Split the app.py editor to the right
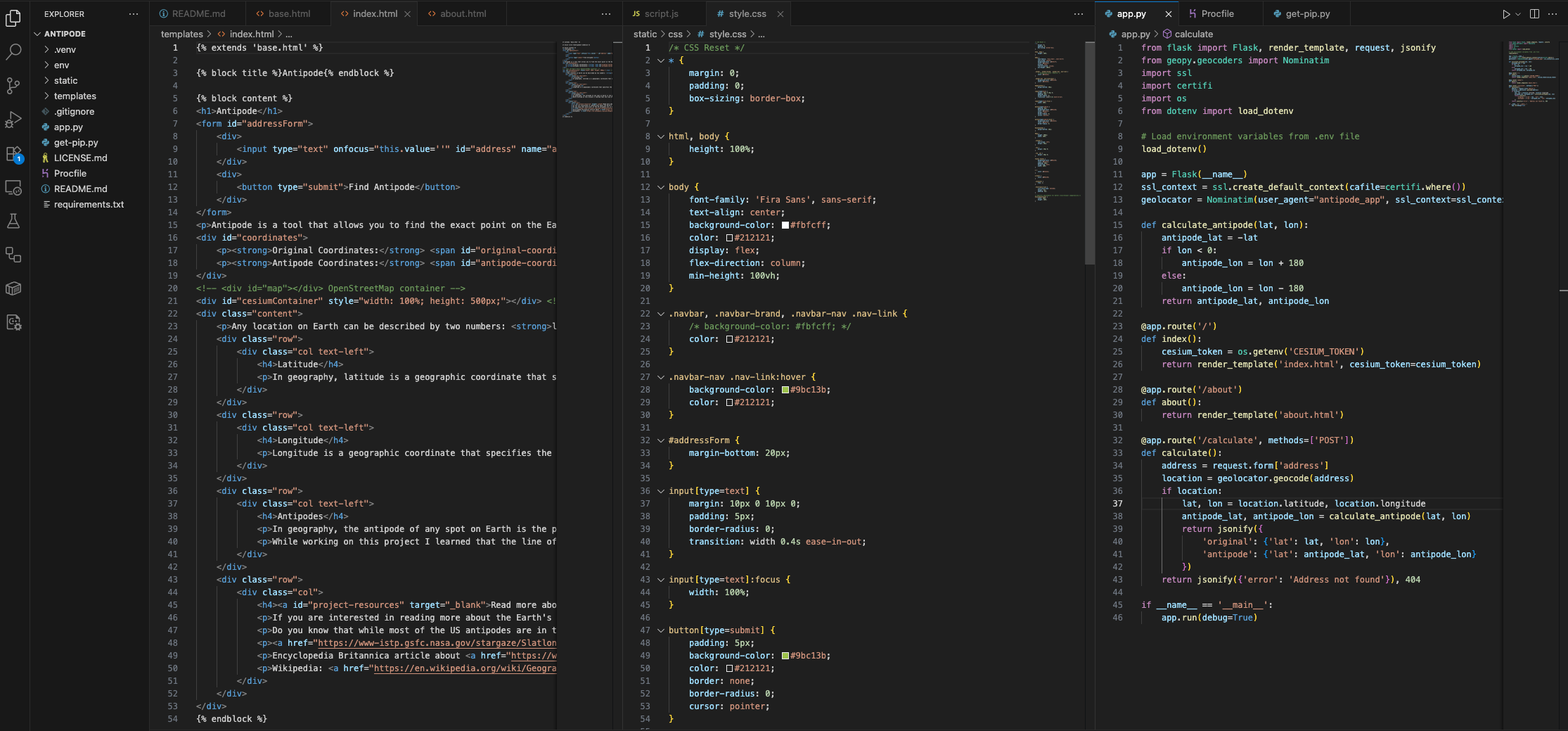 click(1534, 14)
